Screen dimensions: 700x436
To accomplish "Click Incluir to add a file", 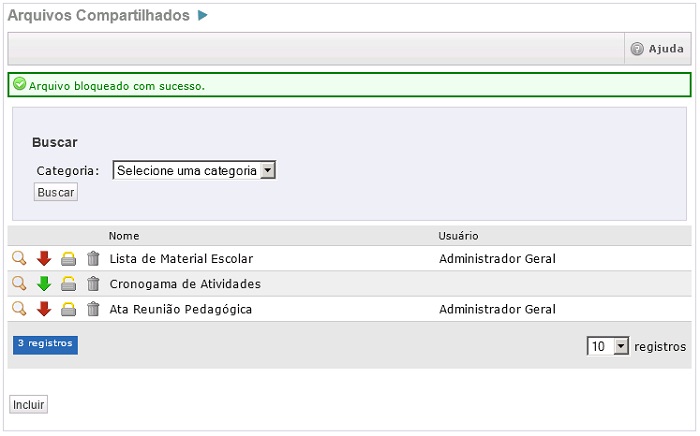I will pos(29,405).
